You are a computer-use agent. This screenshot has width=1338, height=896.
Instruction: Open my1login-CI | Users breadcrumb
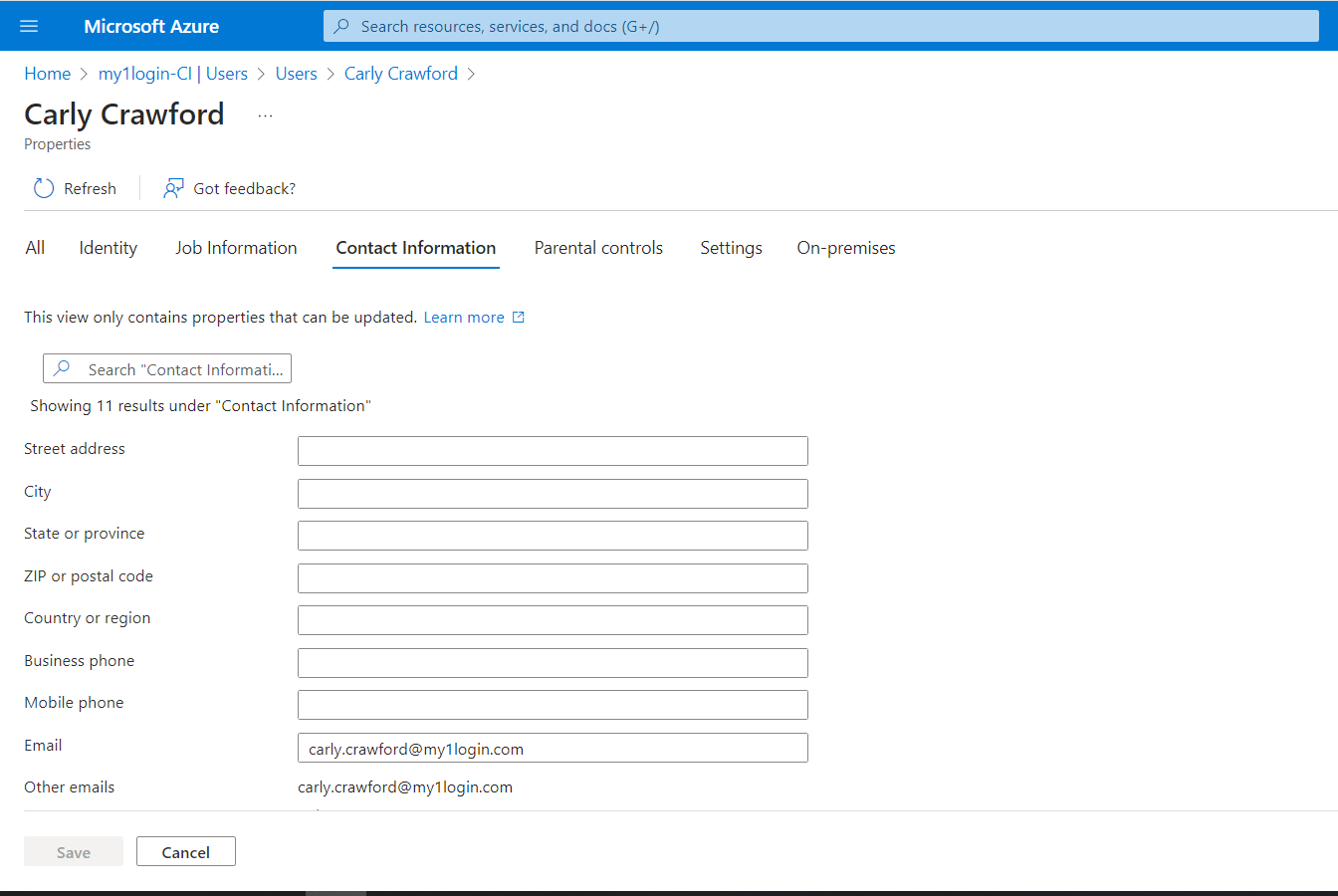(x=172, y=74)
